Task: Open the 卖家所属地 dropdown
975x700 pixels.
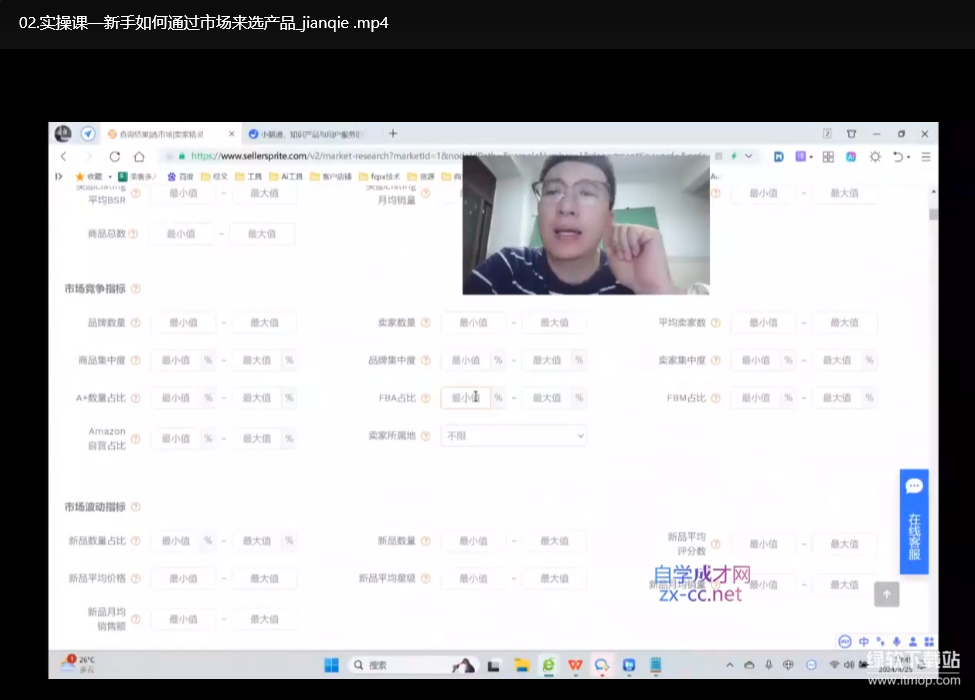Action: coord(514,436)
